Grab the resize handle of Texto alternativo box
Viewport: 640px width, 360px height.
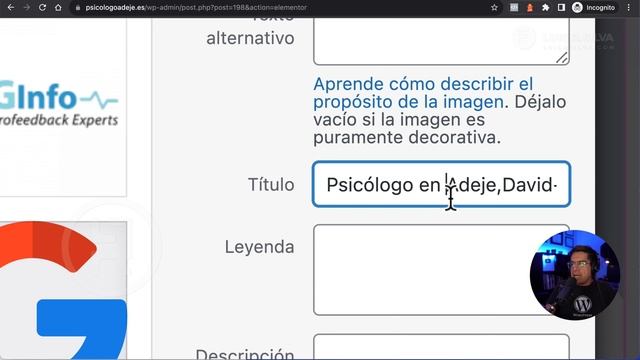tap(562, 58)
